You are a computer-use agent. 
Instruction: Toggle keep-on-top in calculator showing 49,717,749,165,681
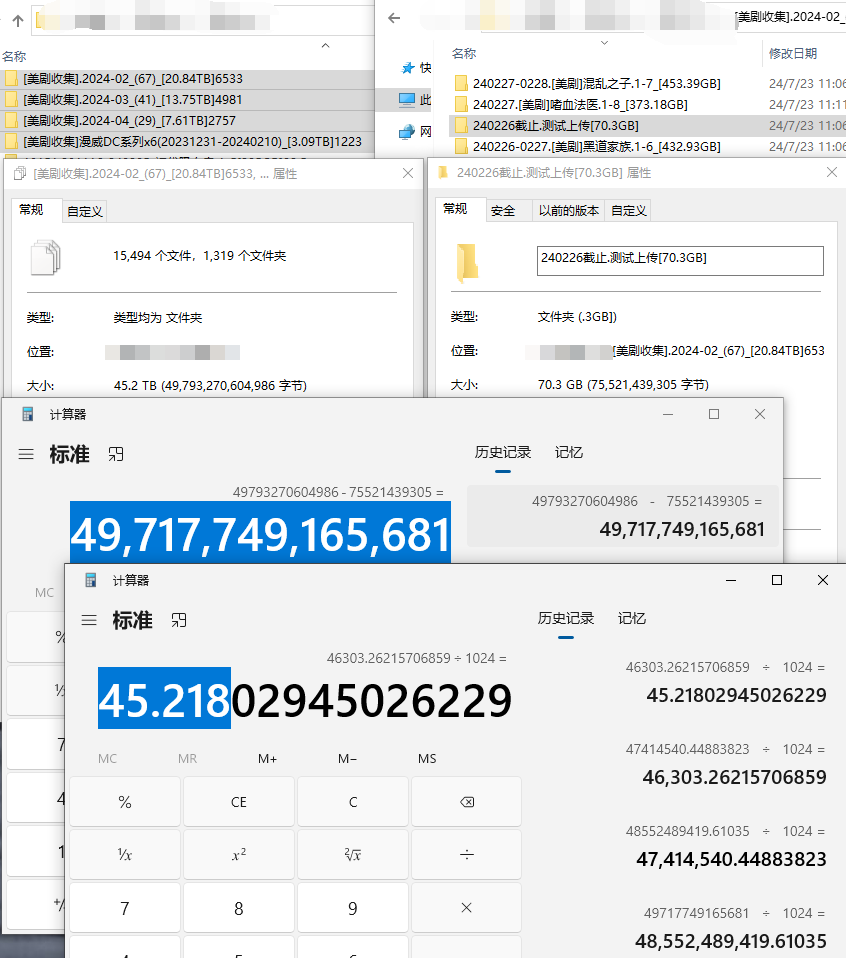(116, 454)
